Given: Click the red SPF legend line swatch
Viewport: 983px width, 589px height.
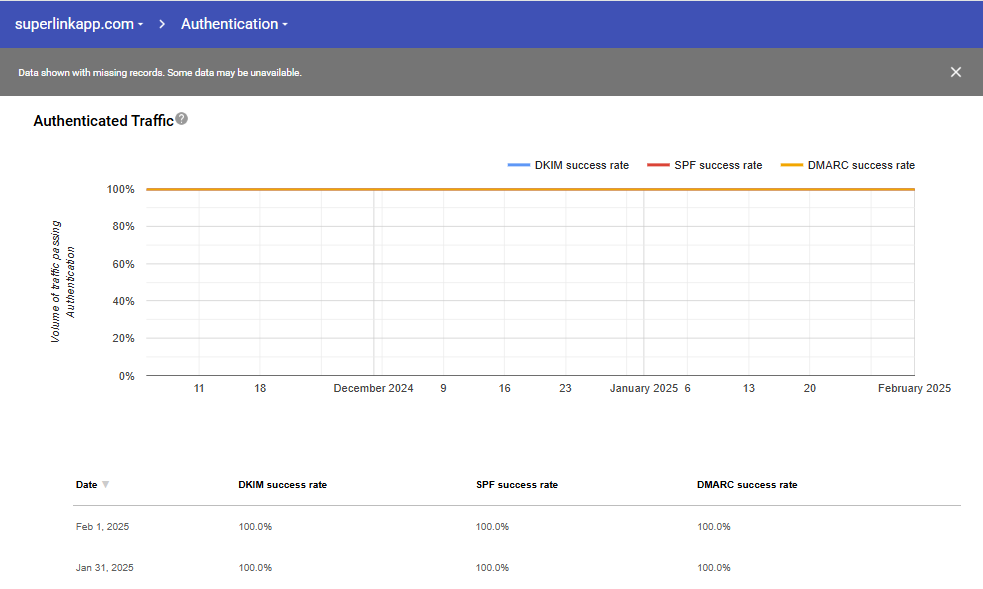Looking at the screenshot, I should (657, 166).
